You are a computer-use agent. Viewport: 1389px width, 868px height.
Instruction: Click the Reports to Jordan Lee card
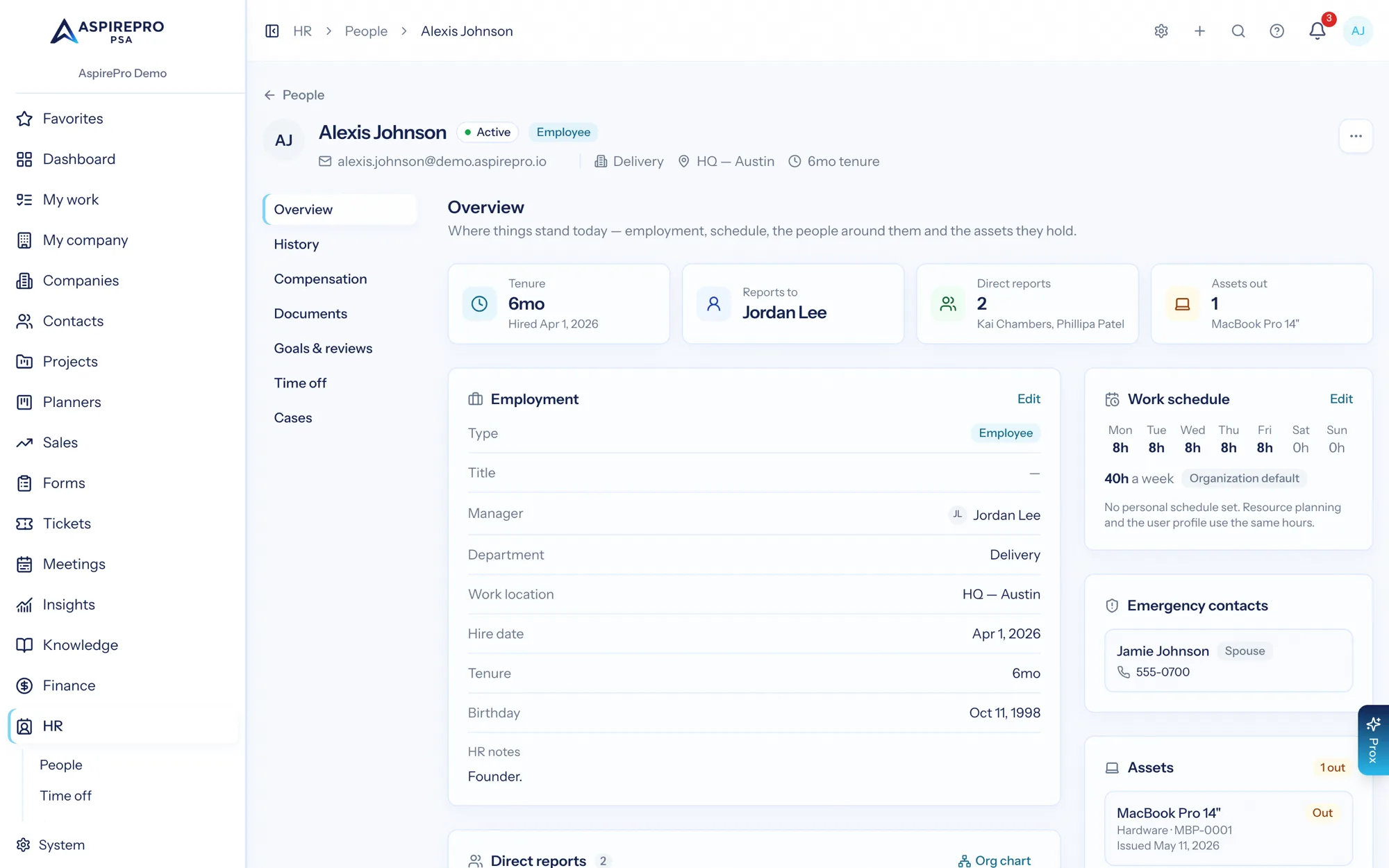793,303
